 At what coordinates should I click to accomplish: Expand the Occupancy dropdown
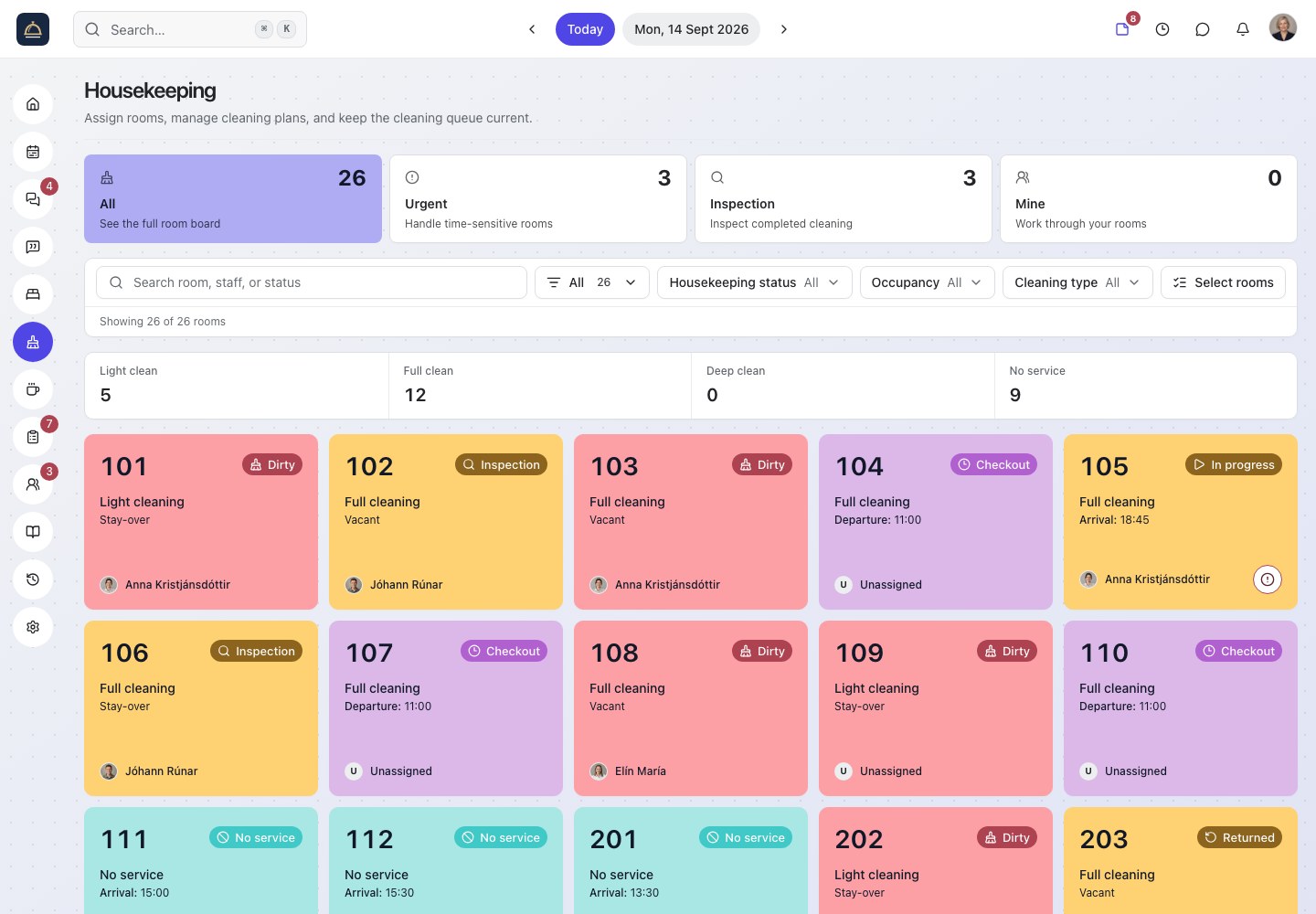pyautogui.click(x=928, y=282)
